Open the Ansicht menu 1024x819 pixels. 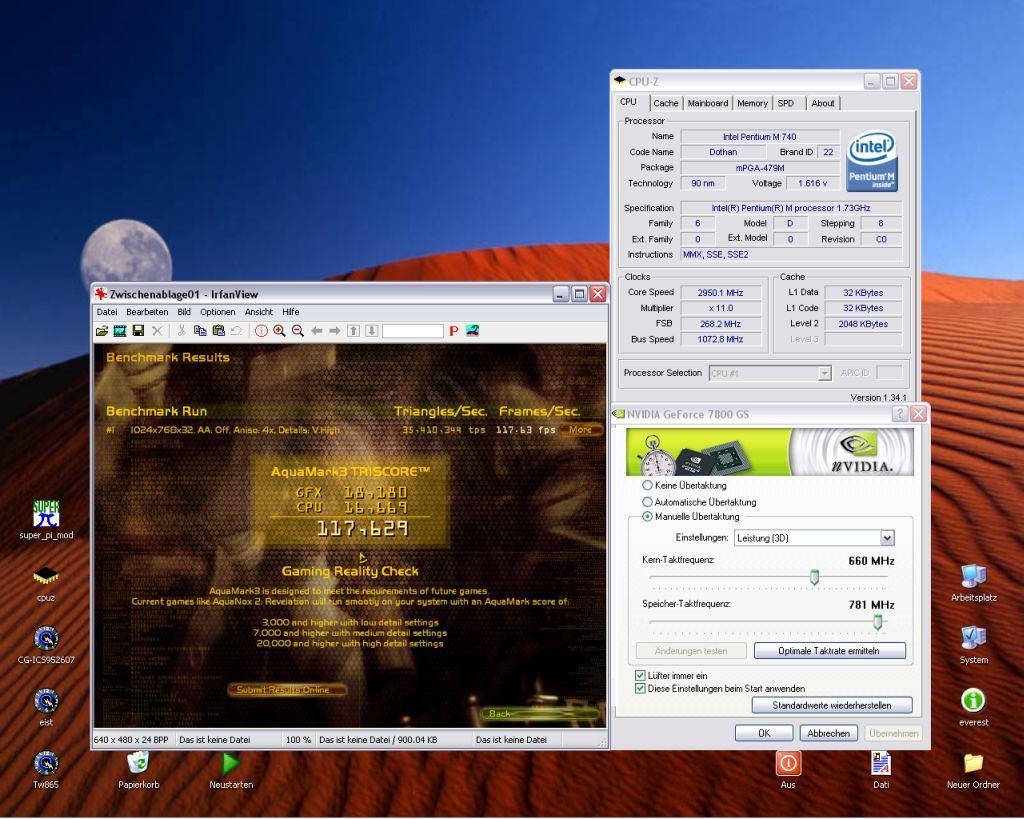259,312
